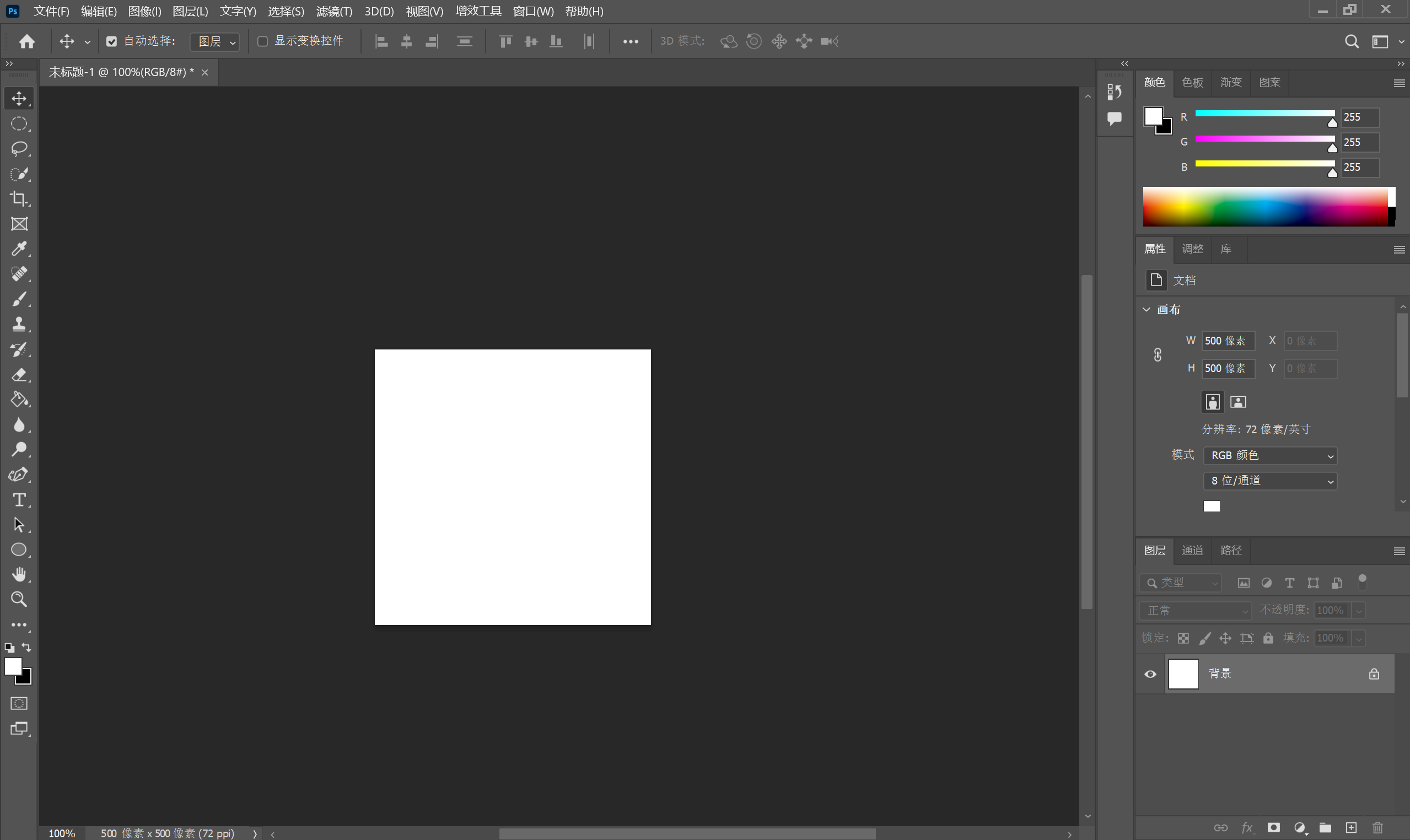Select the Eyedropper tool
1410x840 pixels.
19,249
